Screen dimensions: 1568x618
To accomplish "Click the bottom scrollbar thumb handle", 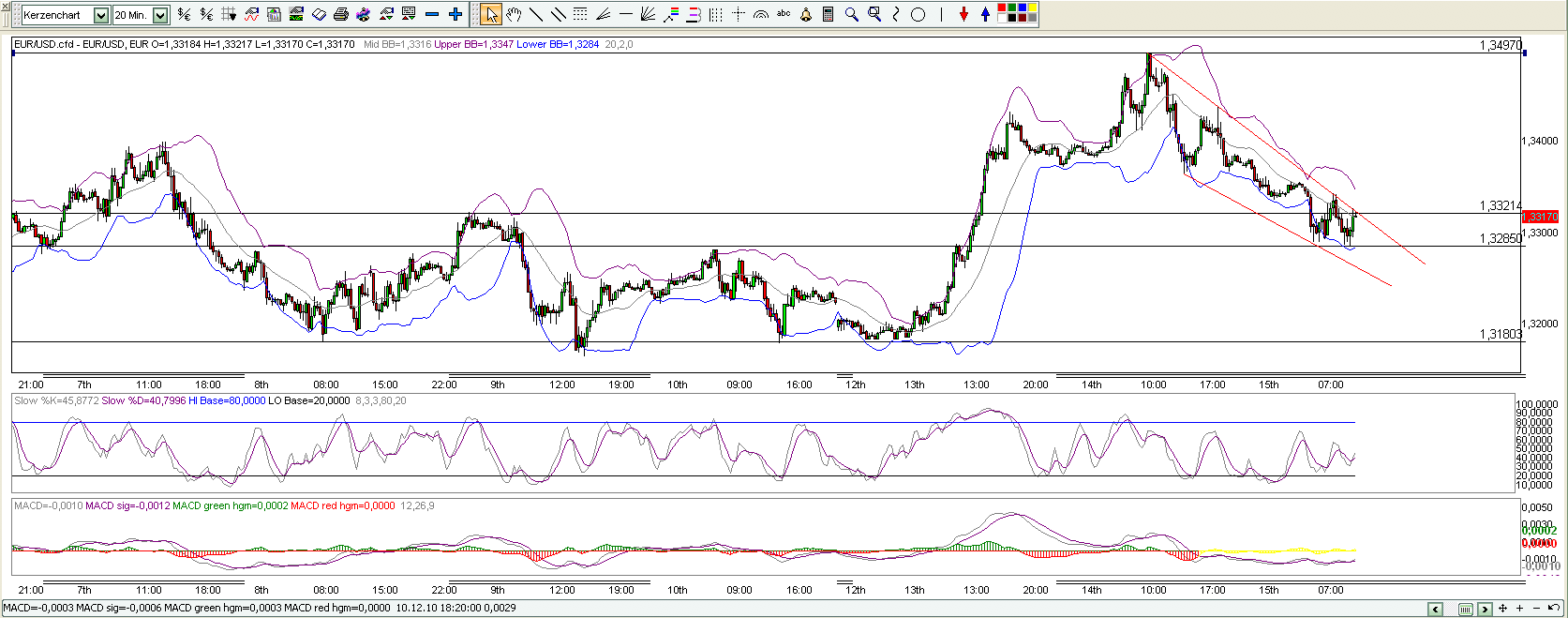I will pos(1466,610).
